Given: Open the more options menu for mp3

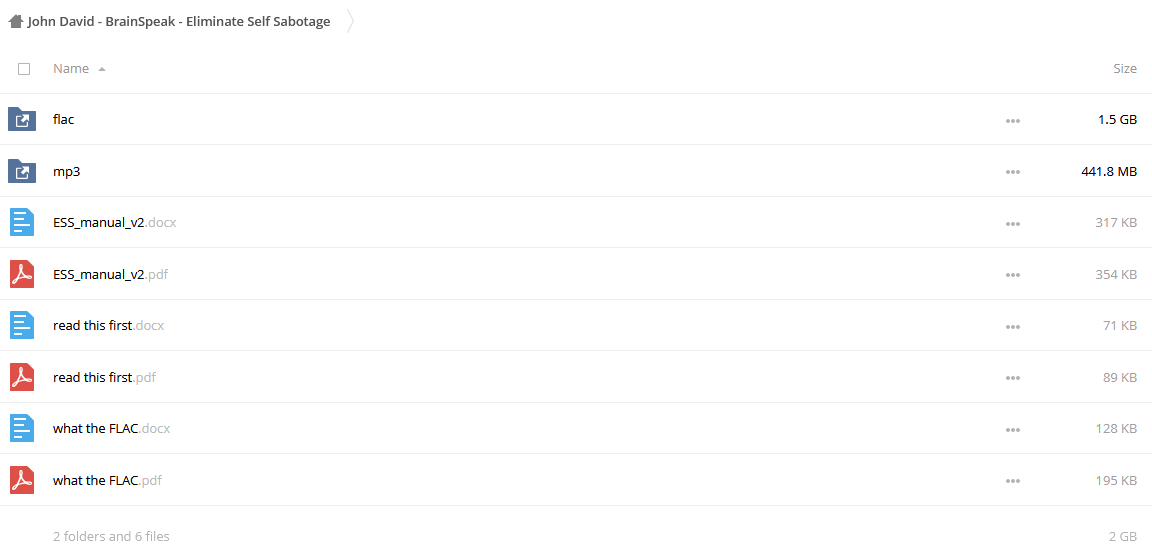Looking at the screenshot, I should 1012,172.
